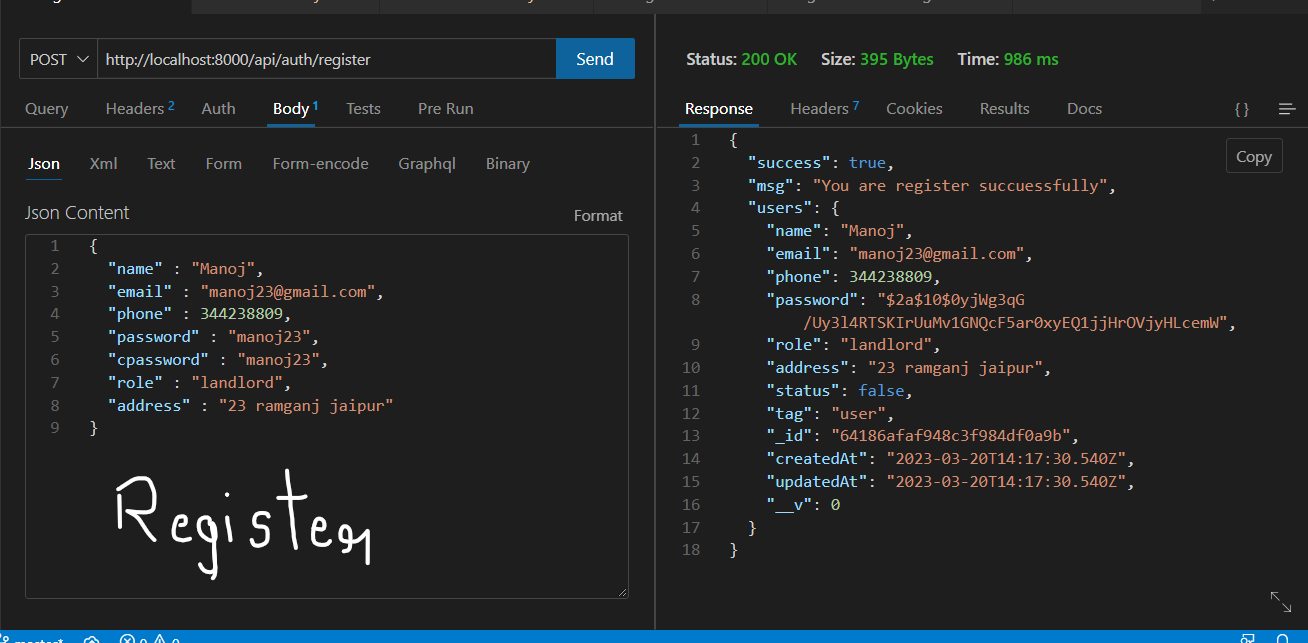Click the "createdAt" response line
Viewport: 1308px width, 643px height.
tap(950, 459)
